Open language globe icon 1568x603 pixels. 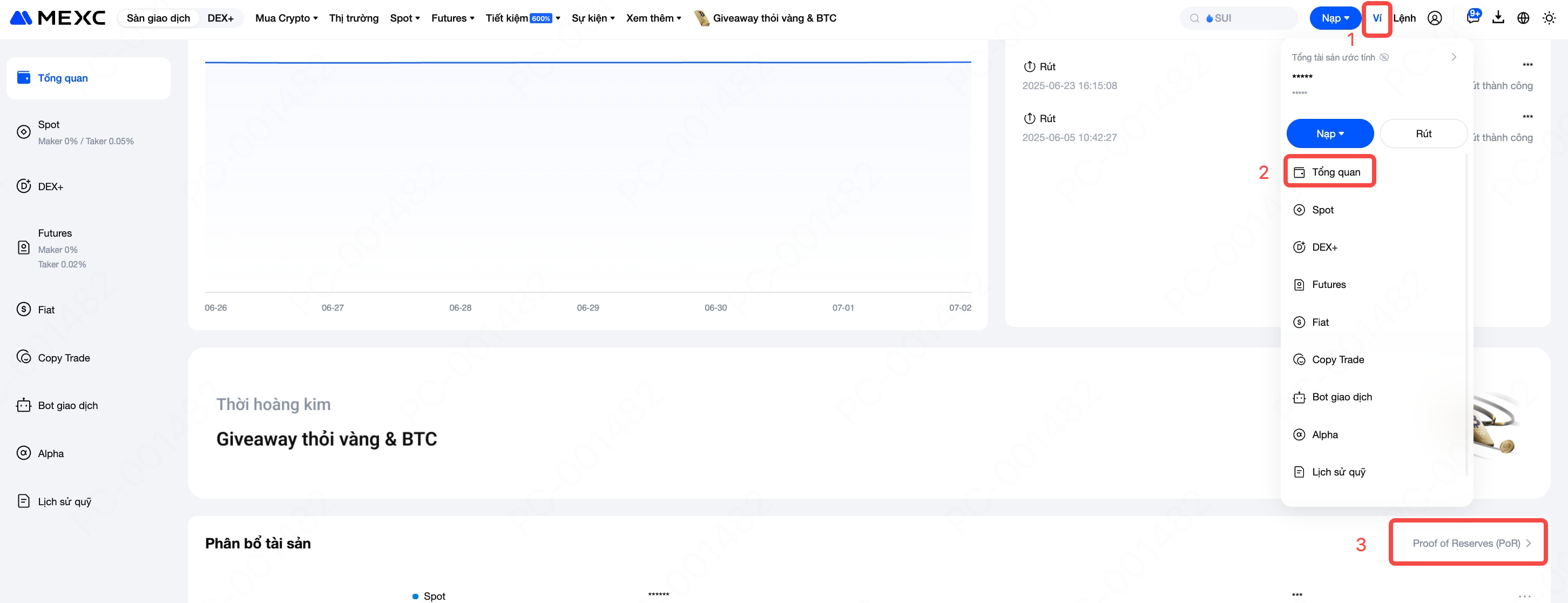pos(1523,18)
